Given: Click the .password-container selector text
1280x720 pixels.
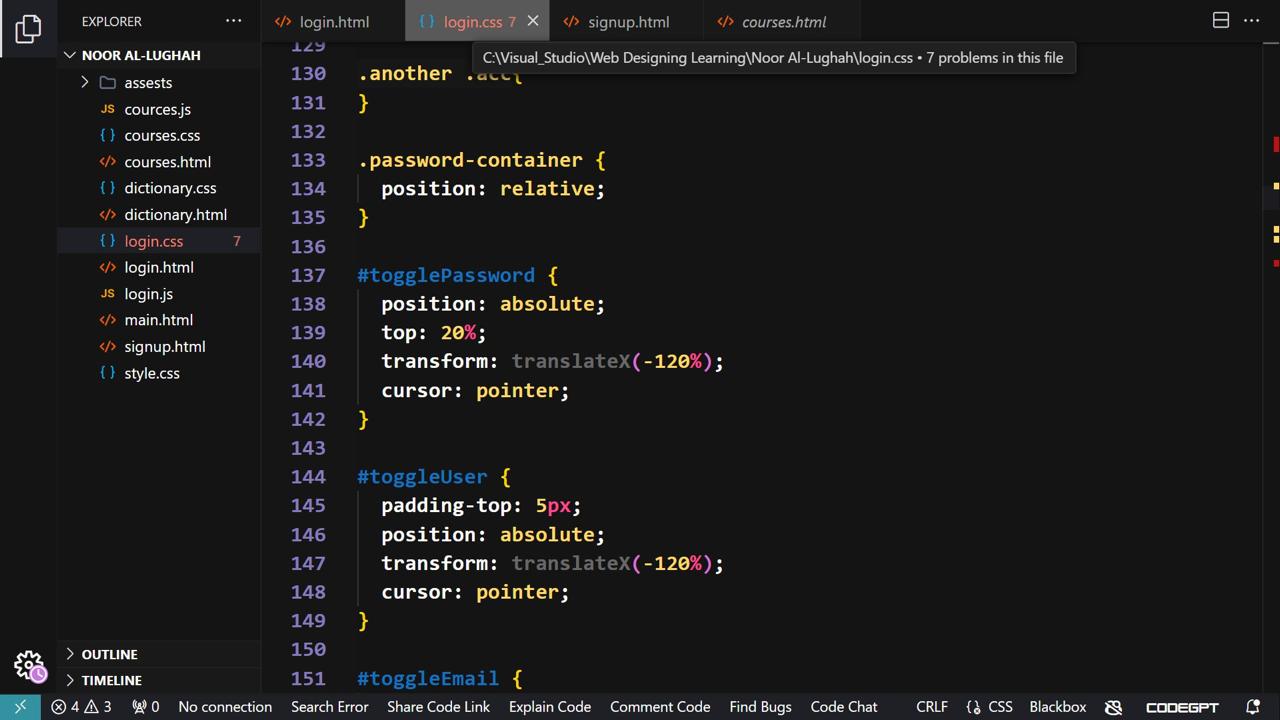Looking at the screenshot, I should point(470,160).
